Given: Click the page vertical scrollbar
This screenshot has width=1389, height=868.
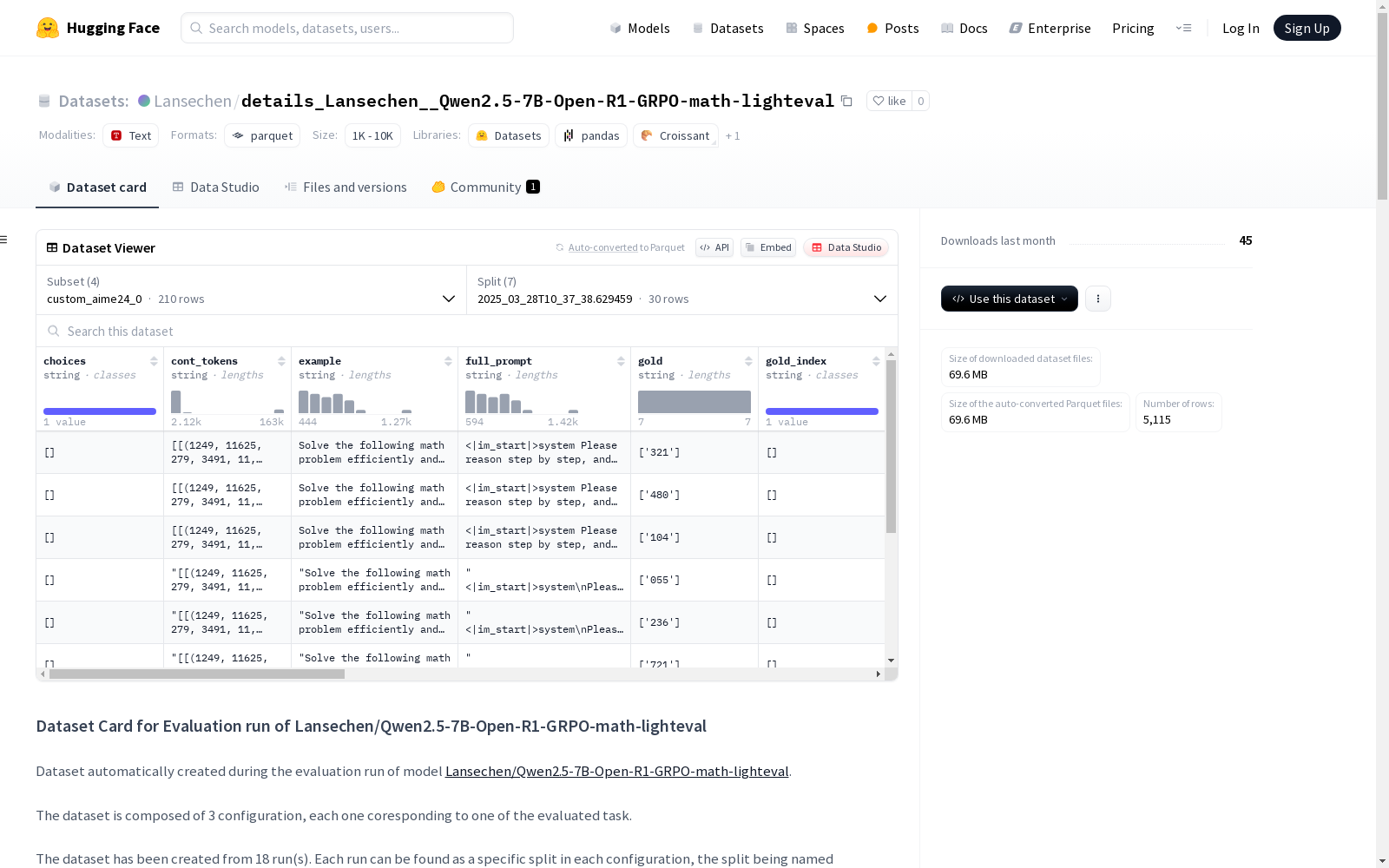Looking at the screenshot, I should click(1382, 104).
